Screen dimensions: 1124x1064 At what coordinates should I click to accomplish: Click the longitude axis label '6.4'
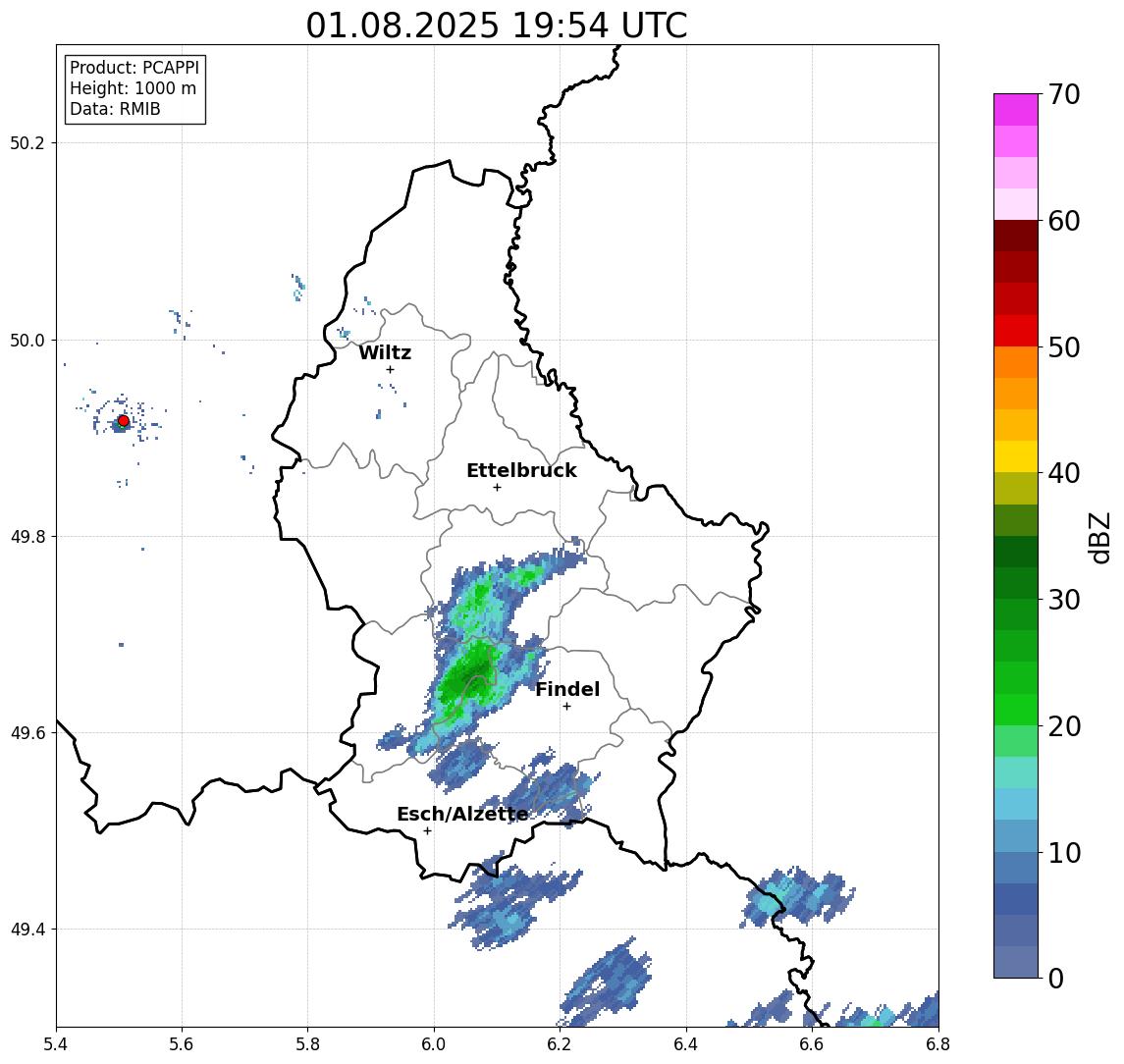point(686,1044)
